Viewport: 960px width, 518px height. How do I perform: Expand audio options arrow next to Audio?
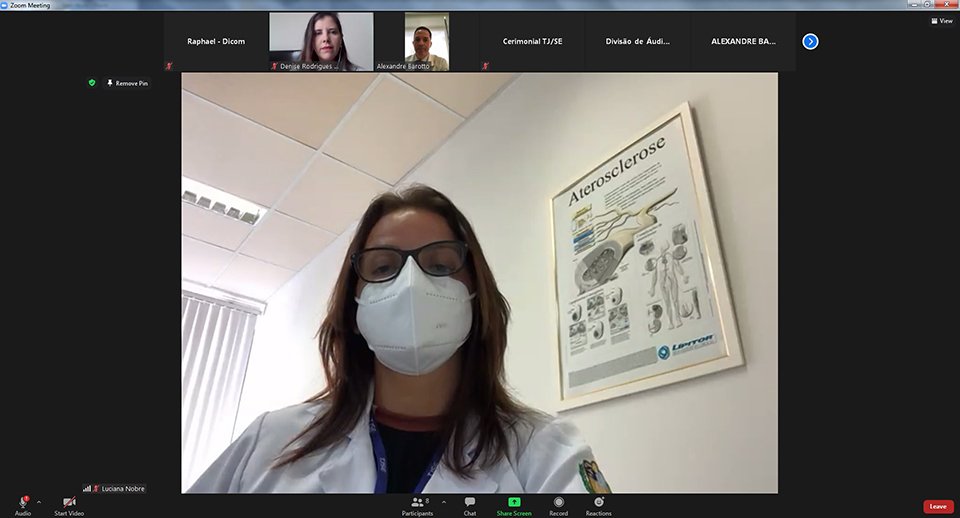click(39, 502)
